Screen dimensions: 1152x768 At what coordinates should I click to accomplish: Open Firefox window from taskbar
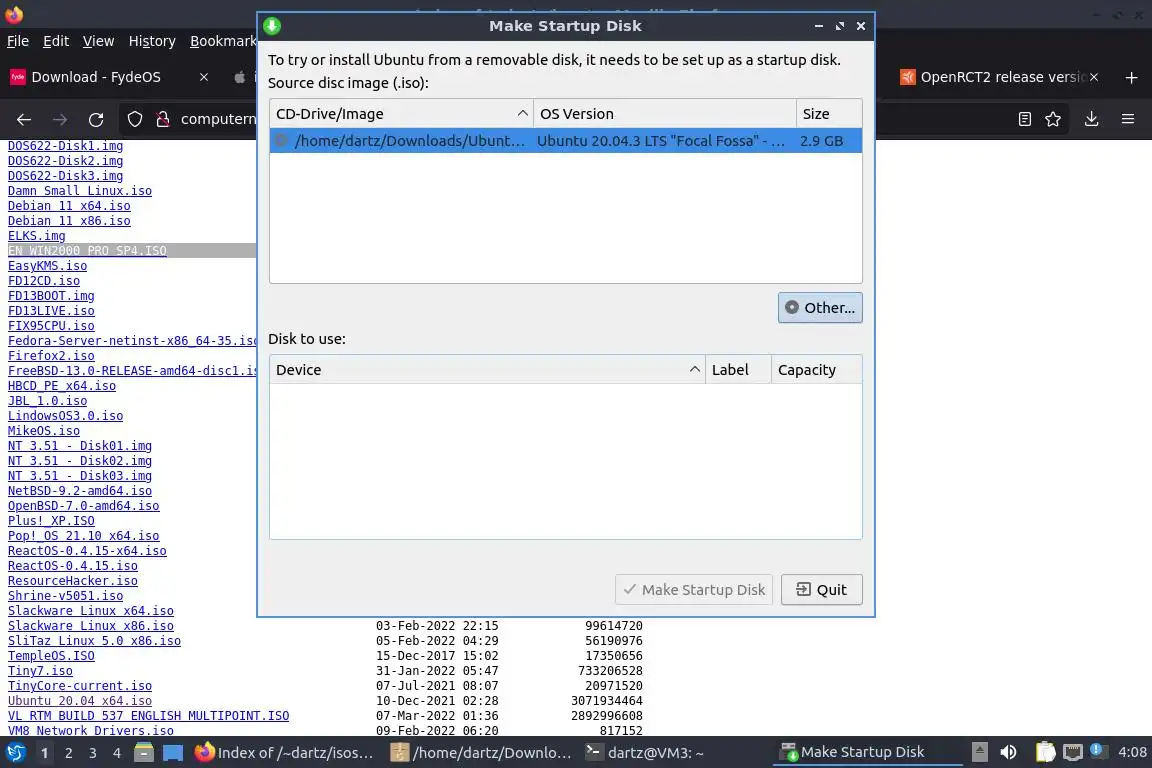click(x=284, y=753)
